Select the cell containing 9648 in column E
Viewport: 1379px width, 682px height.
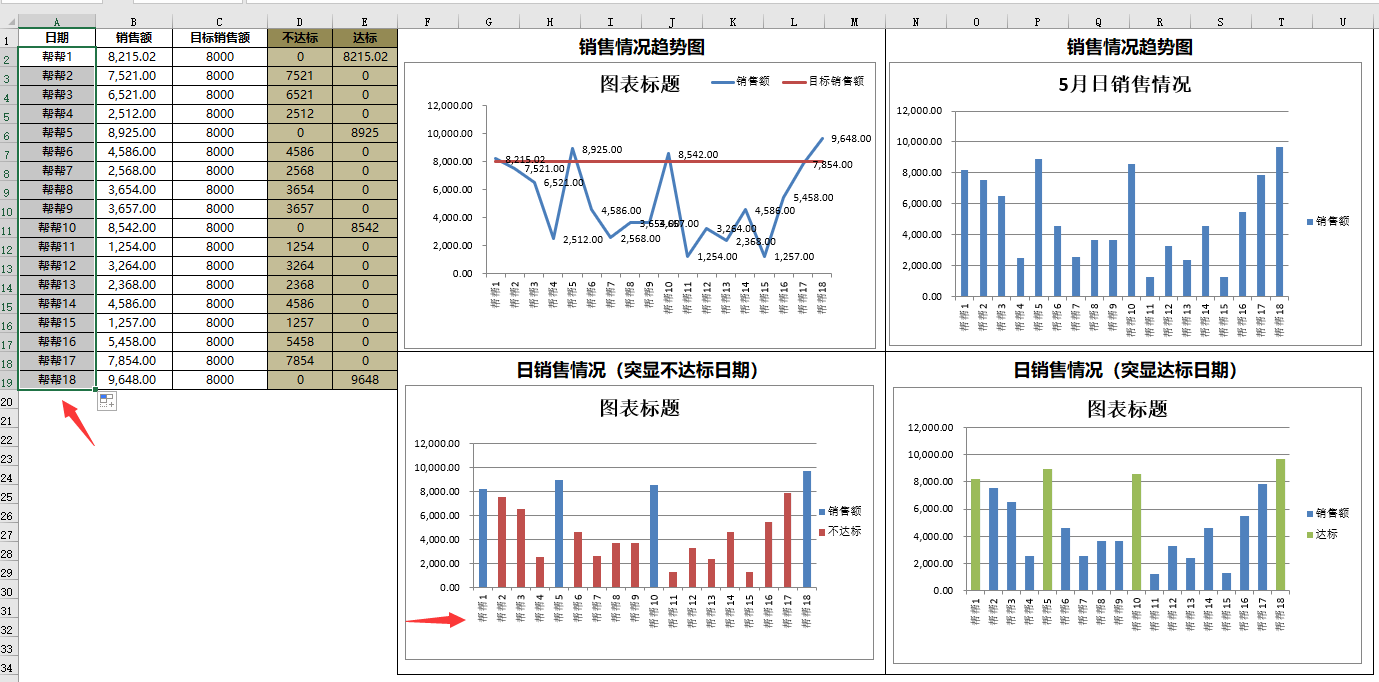coord(365,380)
